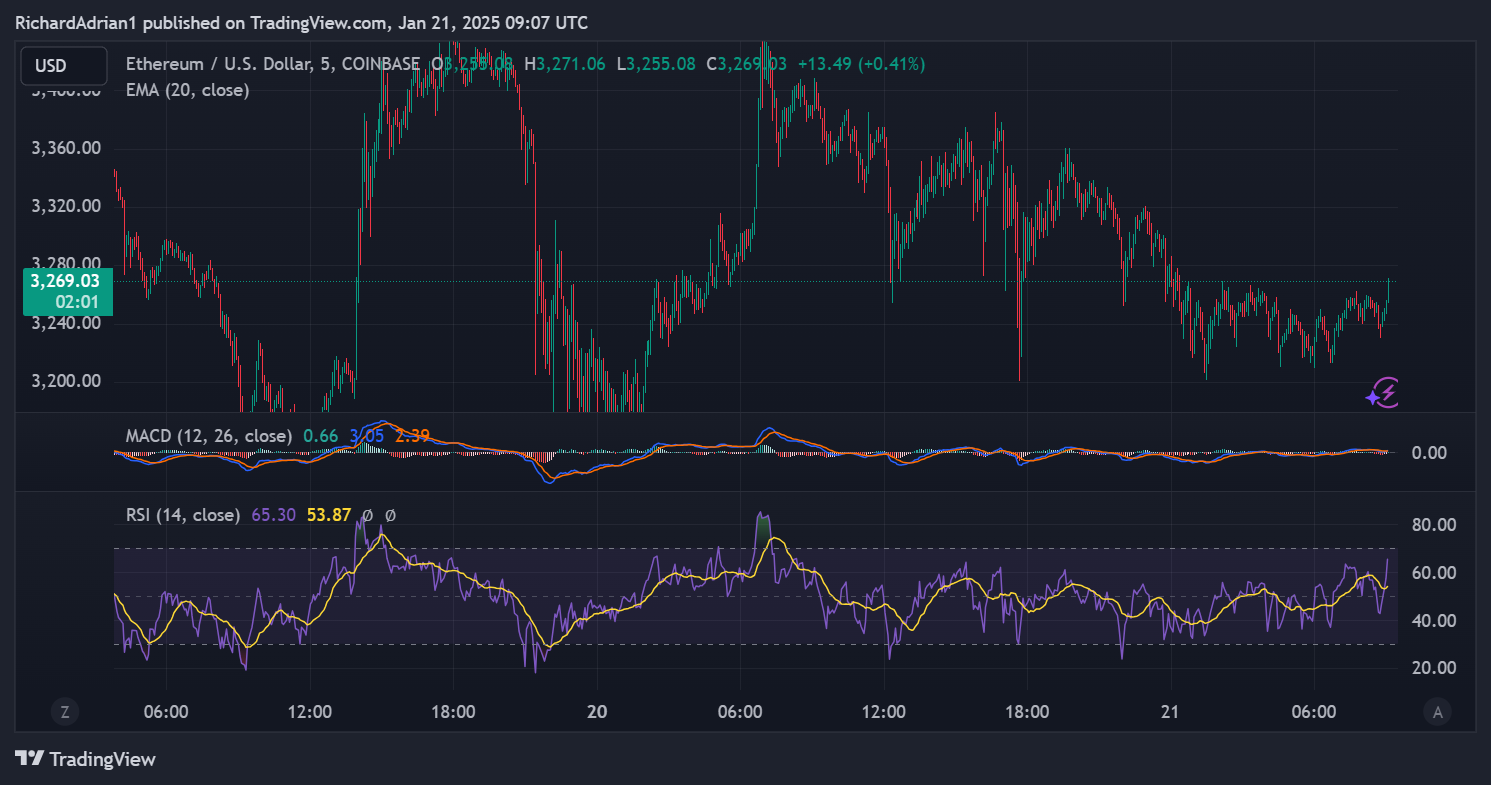Select the MACD (12, 26, close) indicator label

point(209,436)
